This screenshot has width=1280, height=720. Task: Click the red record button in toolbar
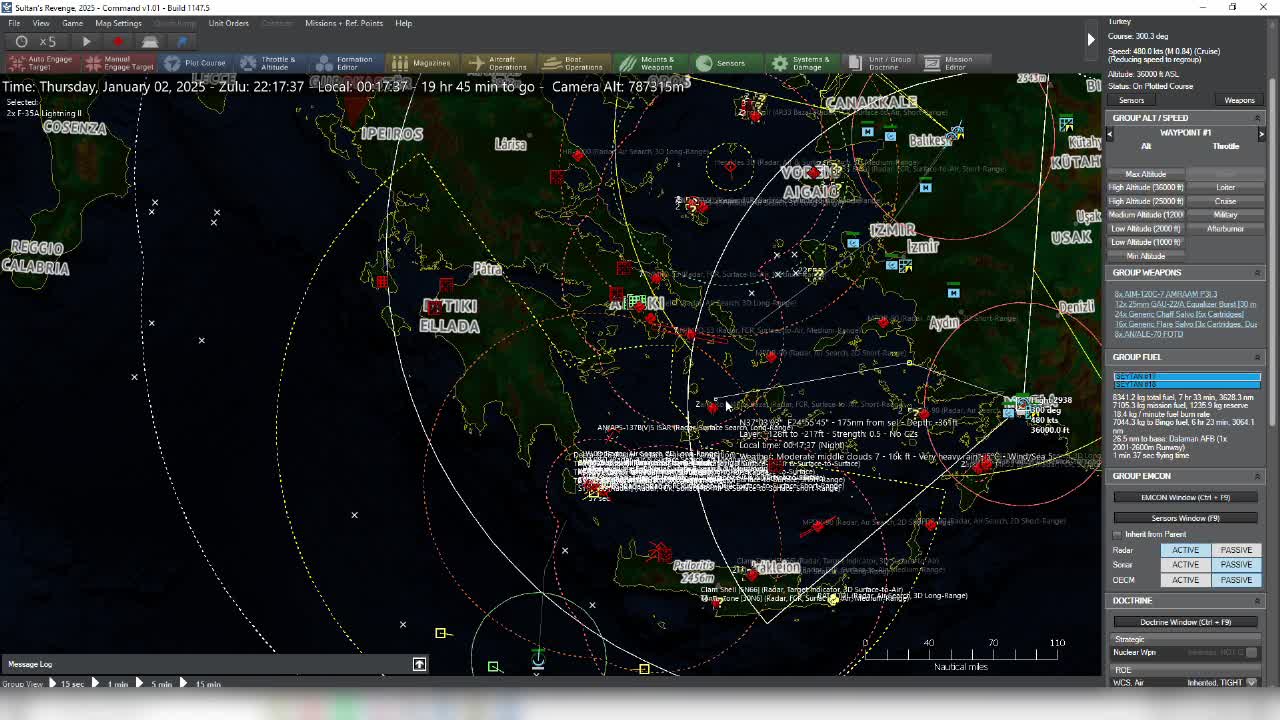118,41
